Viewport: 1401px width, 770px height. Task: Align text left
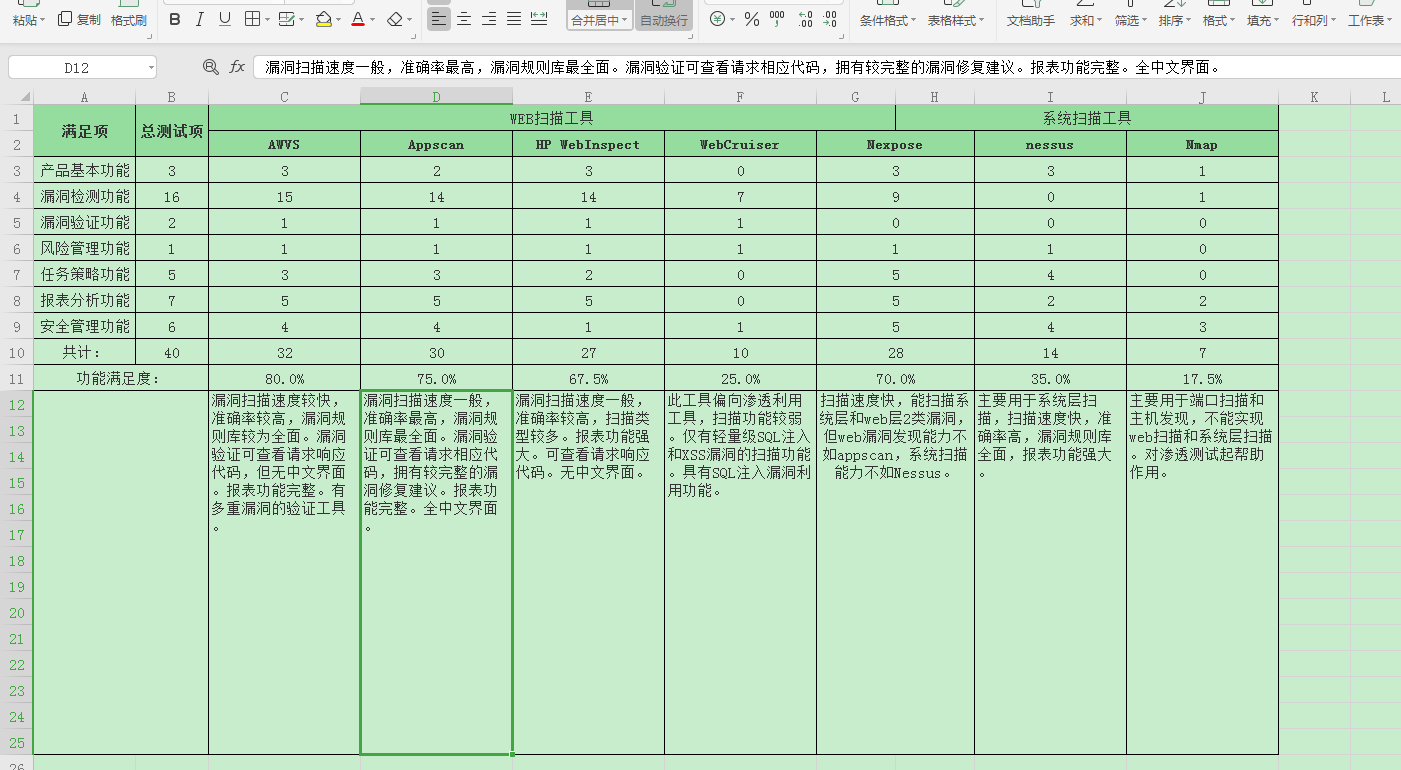click(439, 19)
